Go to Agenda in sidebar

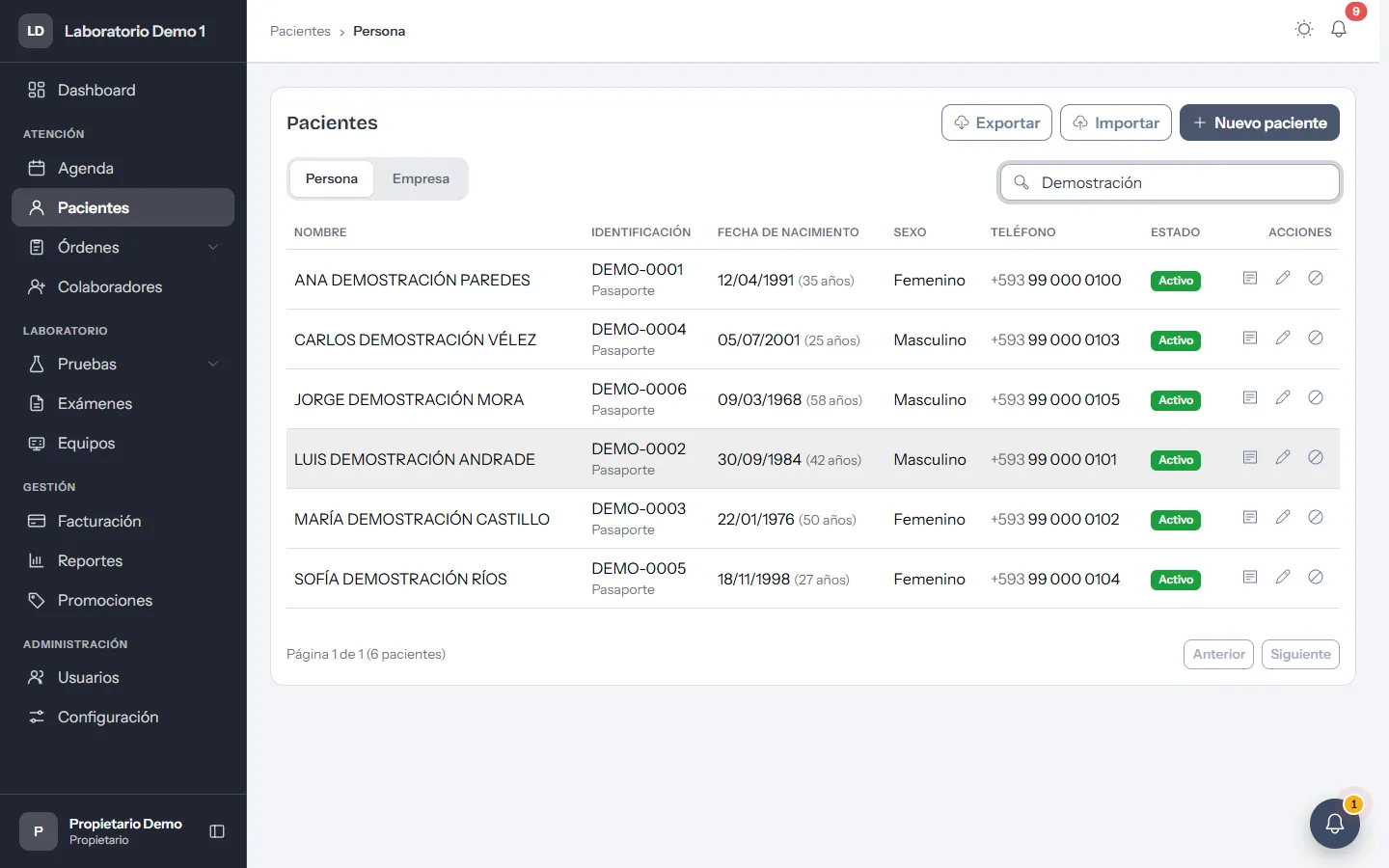(123, 168)
